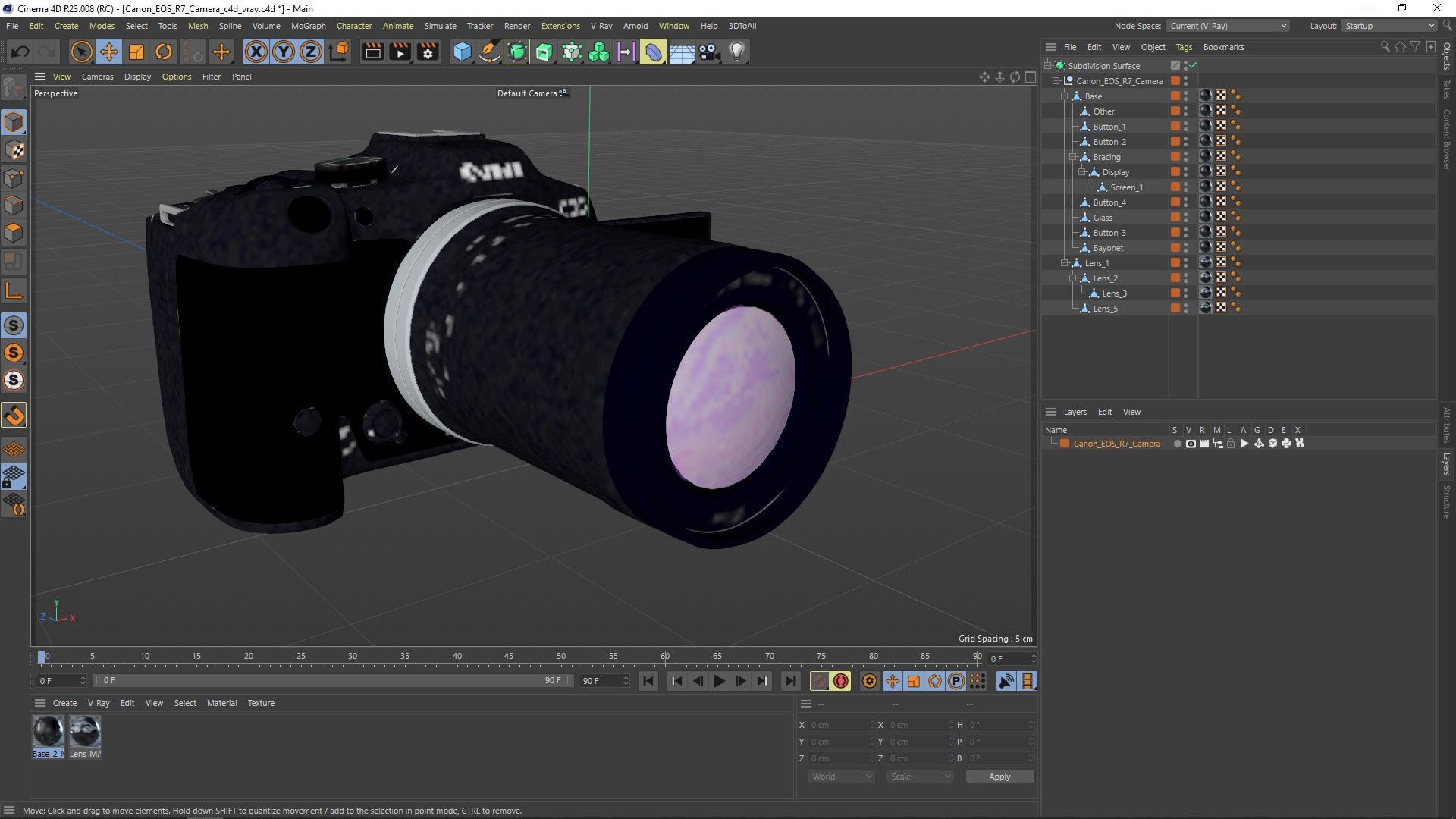The height and width of the screenshot is (819, 1456).
Task: Toggle Y axis lock
Action: (284, 52)
